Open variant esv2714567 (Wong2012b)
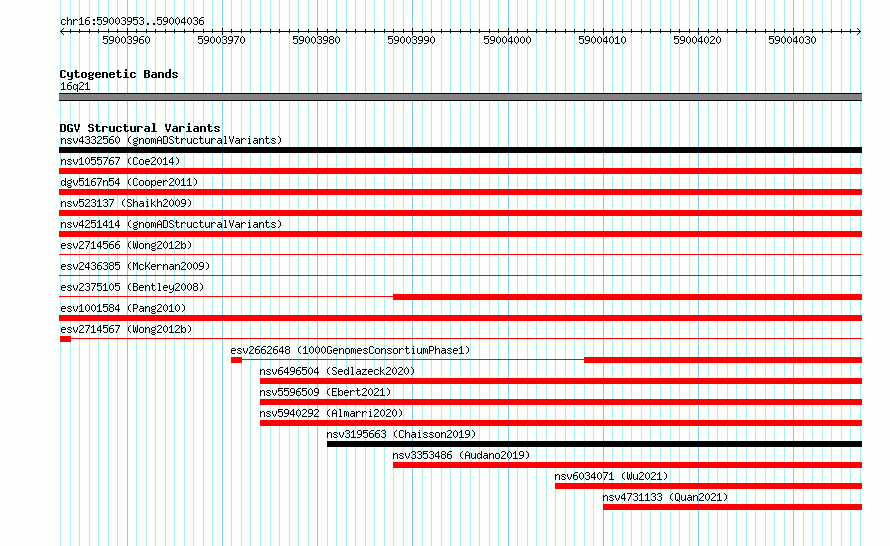The width and height of the screenshot is (890, 546). click(x=126, y=329)
